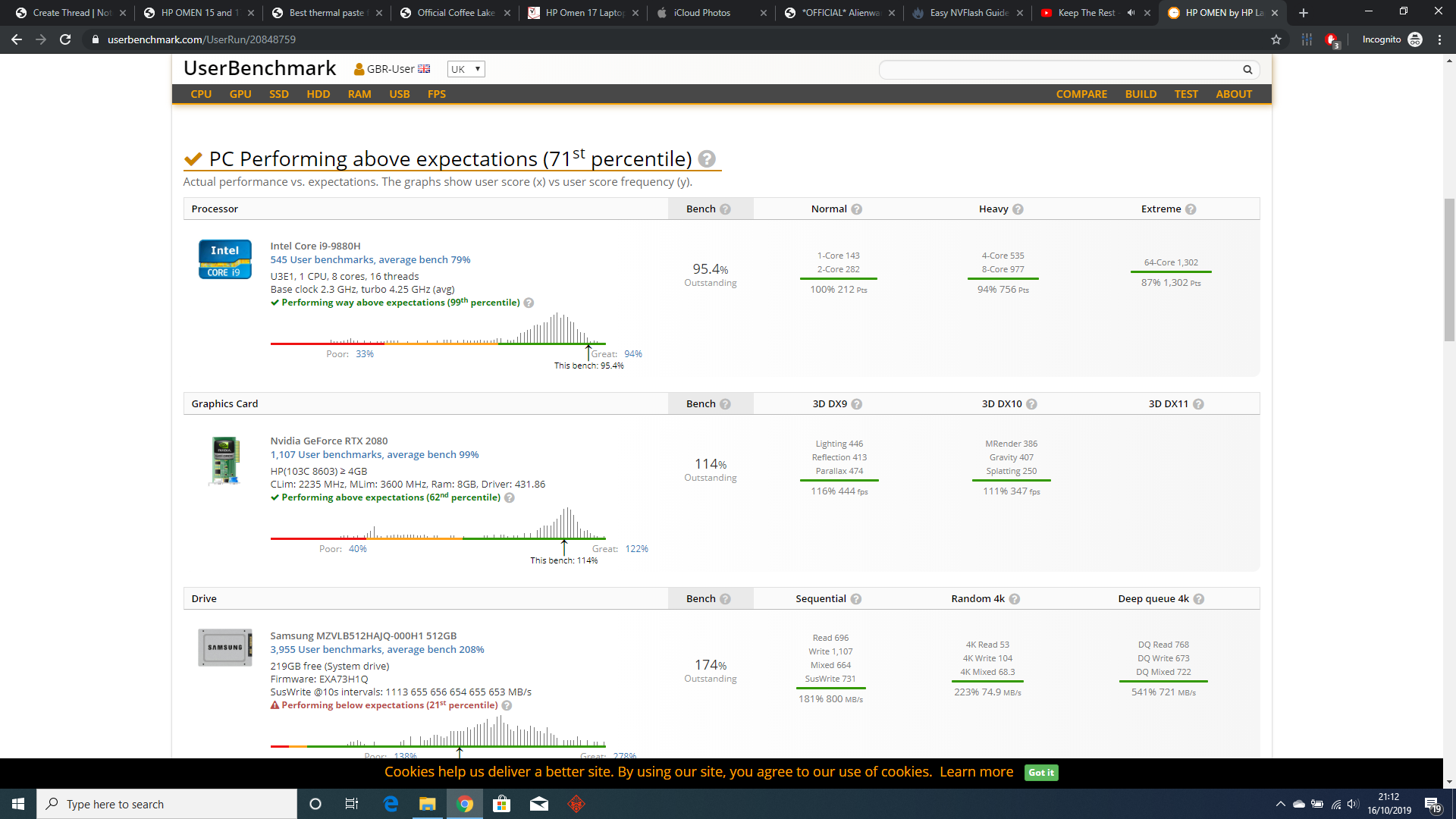Click the search magnifier icon

coord(1247,70)
